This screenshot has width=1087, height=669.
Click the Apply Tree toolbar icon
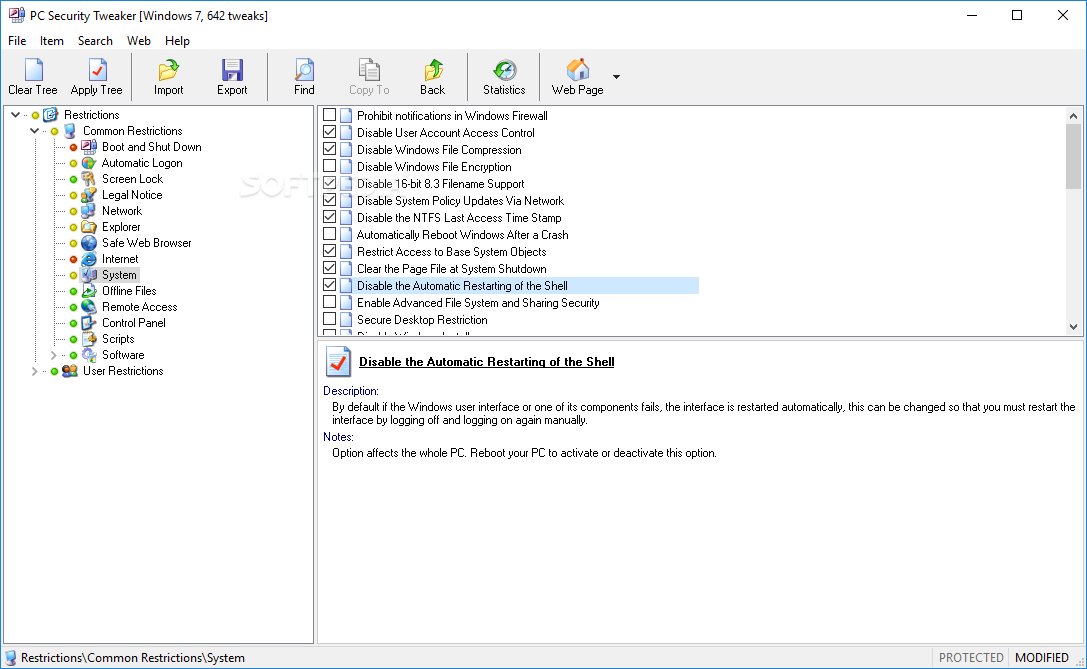(x=97, y=70)
